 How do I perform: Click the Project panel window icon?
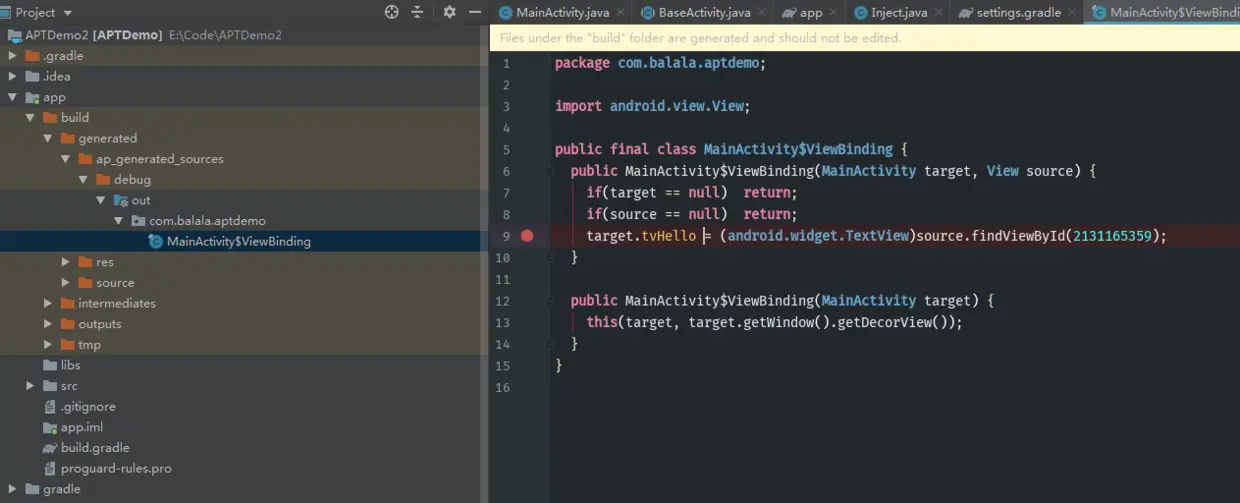[x=4, y=12]
